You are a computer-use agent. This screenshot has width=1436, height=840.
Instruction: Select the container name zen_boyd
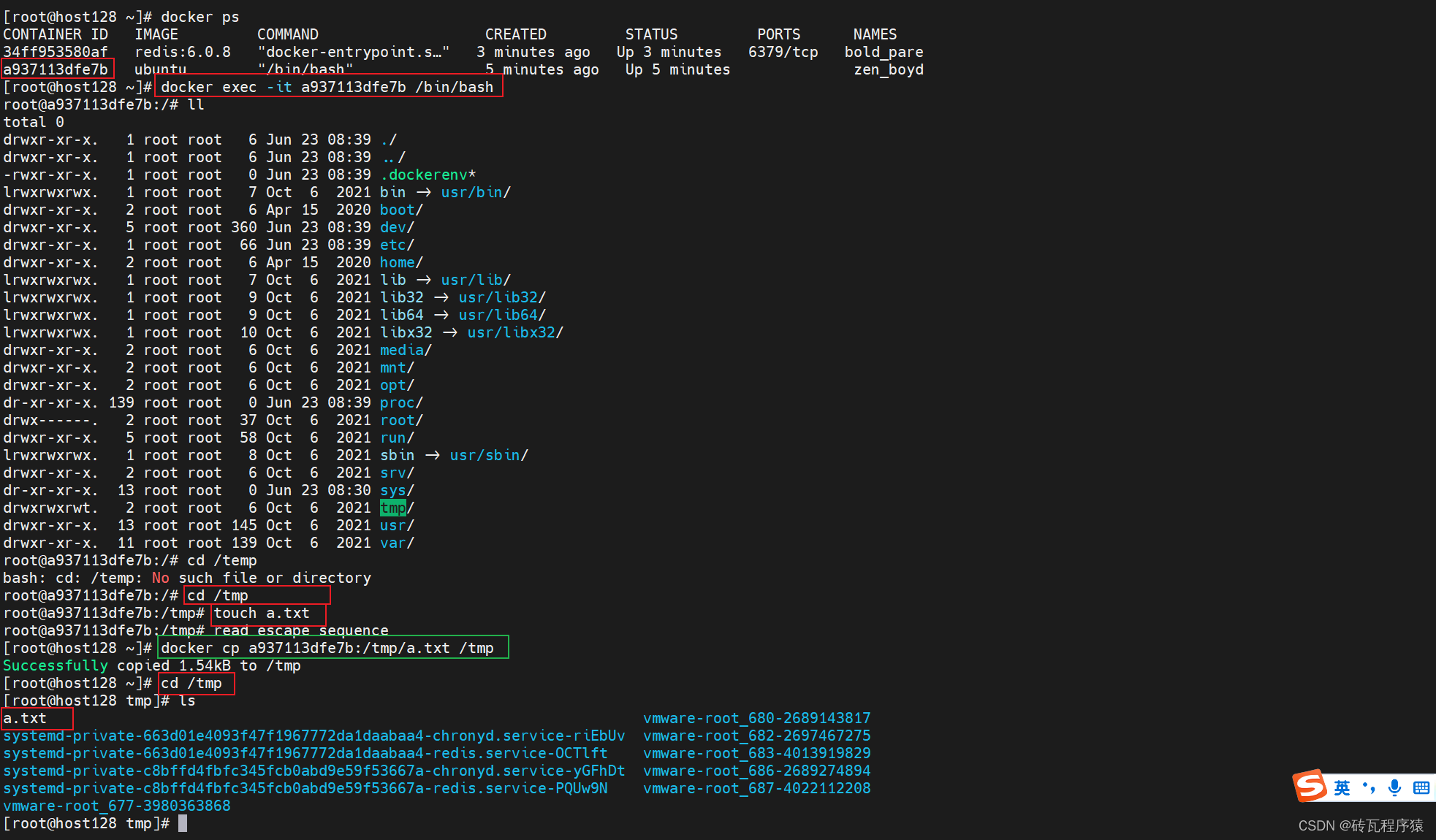click(889, 69)
